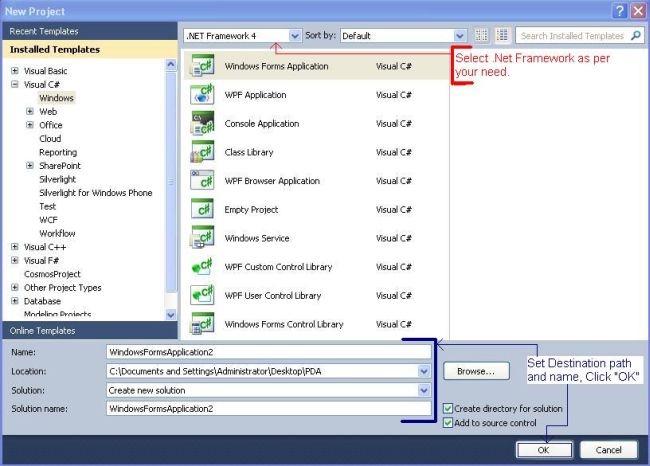The height and width of the screenshot is (466, 650).
Task: Click the search magnifier icon
Action: coord(635,36)
